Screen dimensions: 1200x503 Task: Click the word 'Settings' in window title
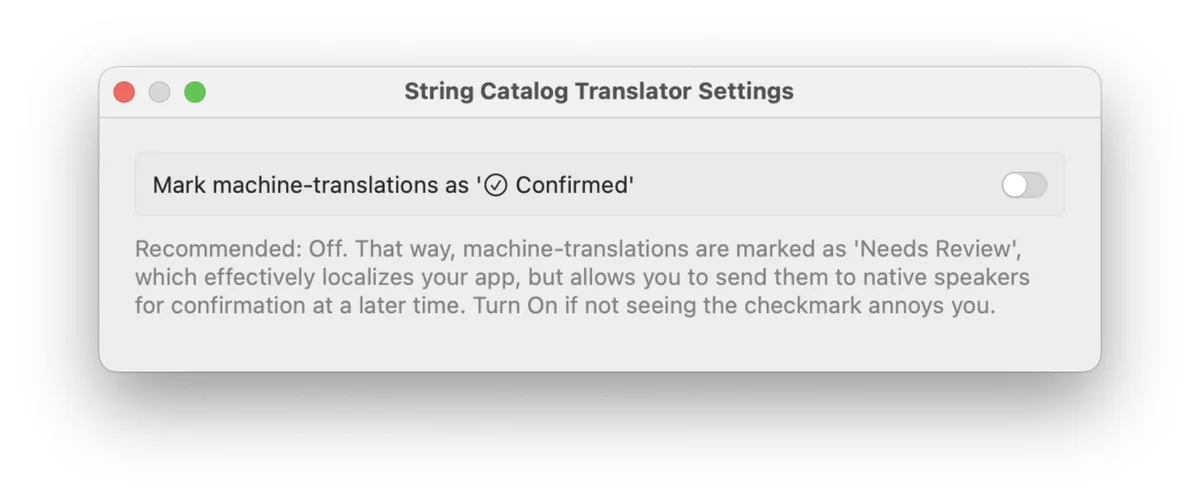[x=746, y=92]
